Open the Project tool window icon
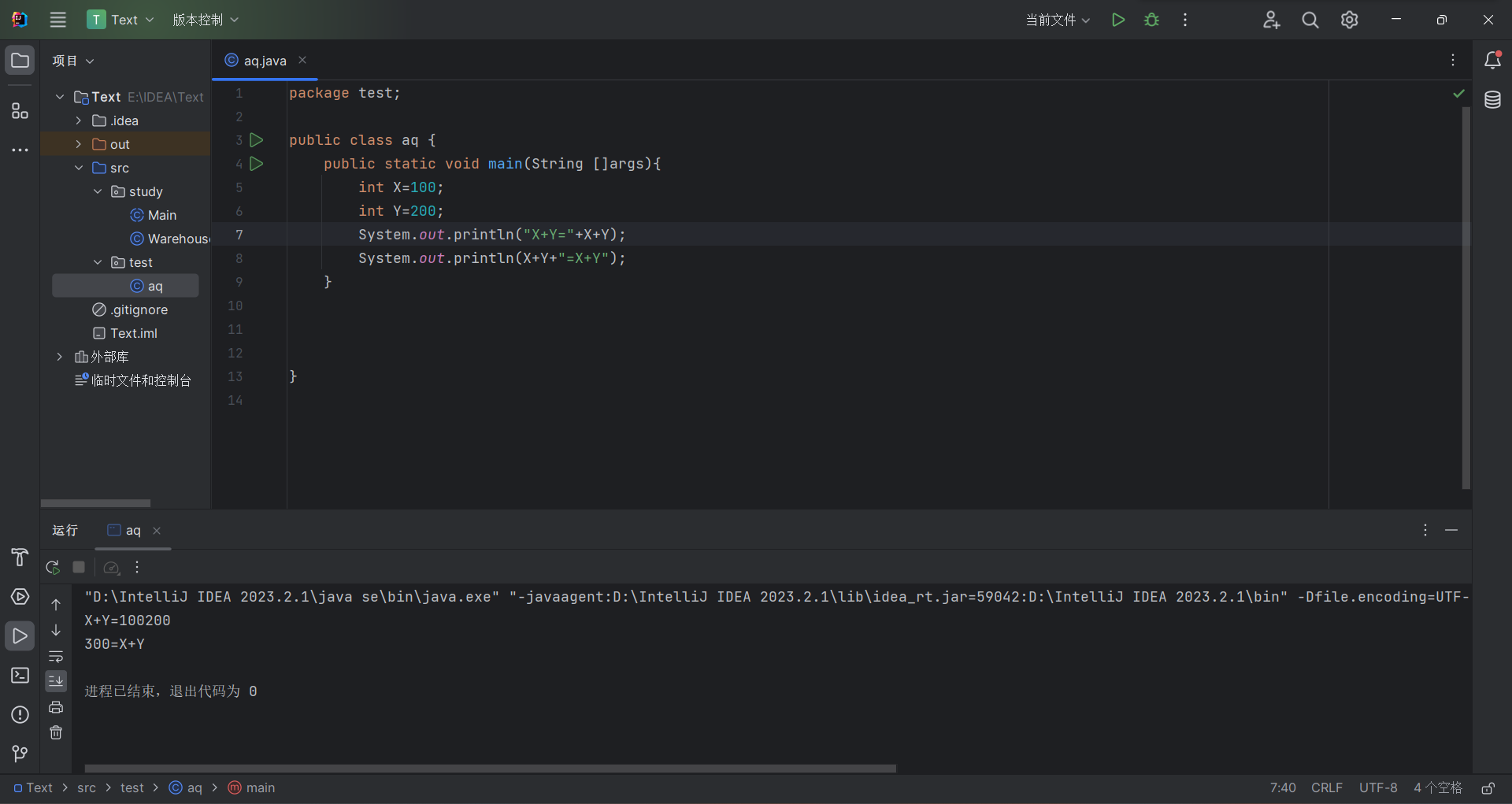 20,61
